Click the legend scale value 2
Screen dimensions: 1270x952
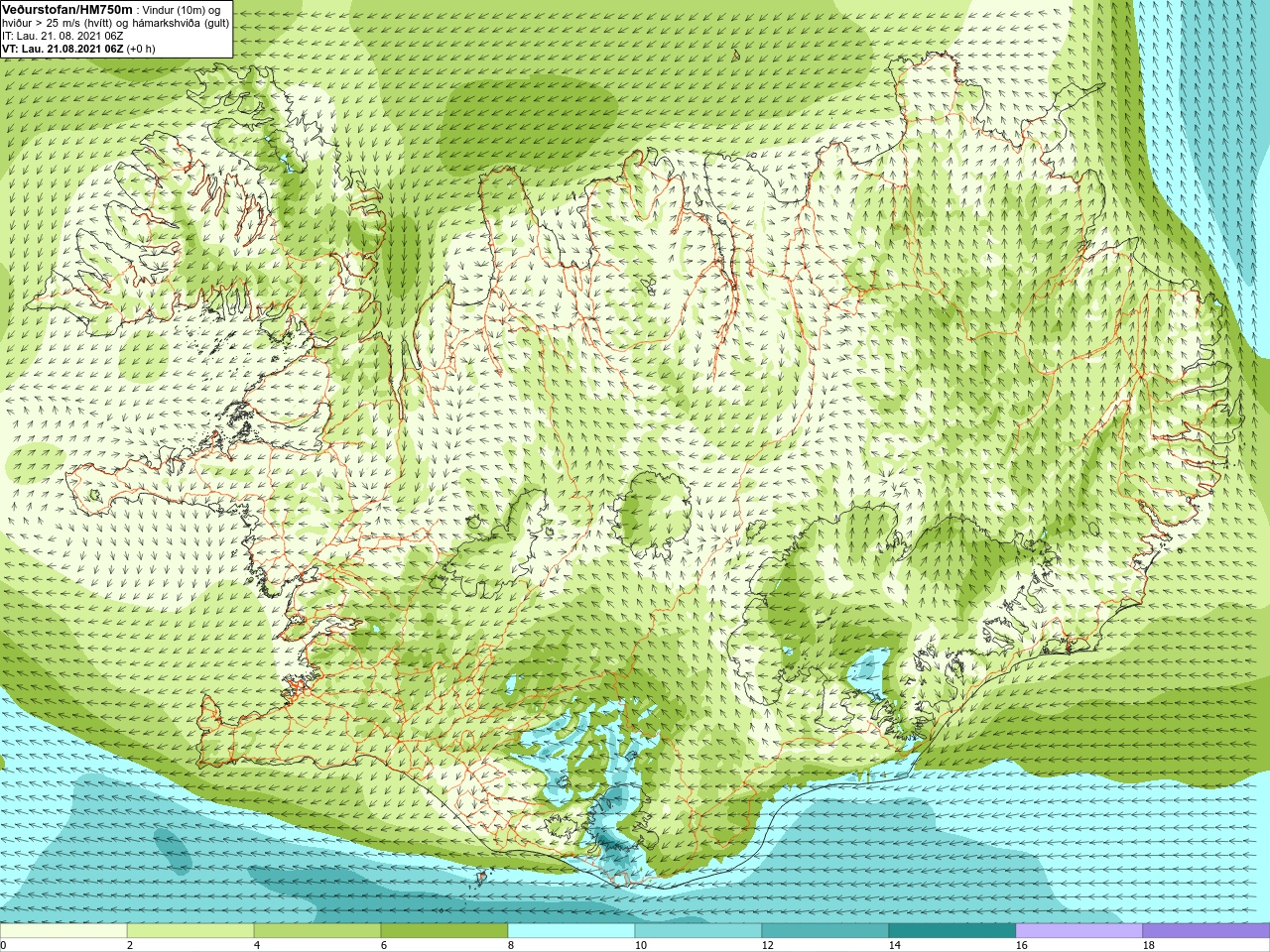click(x=130, y=945)
